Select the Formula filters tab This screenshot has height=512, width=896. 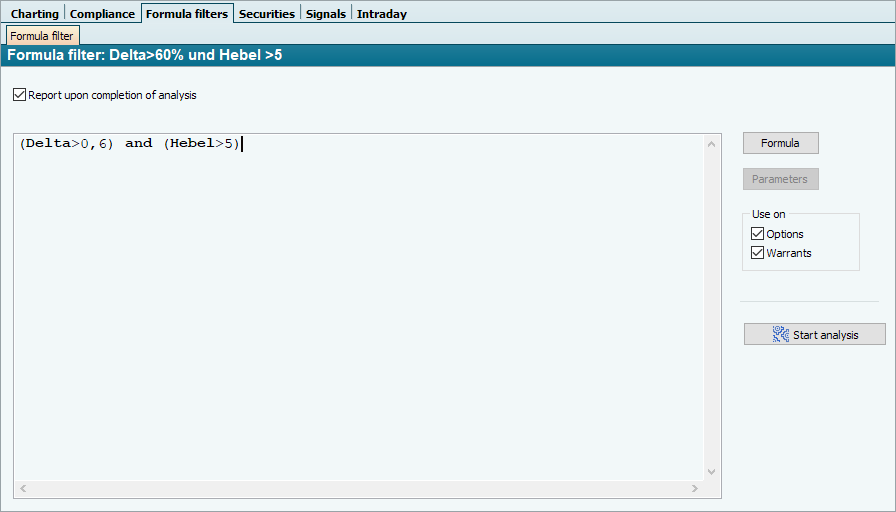click(x=187, y=14)
